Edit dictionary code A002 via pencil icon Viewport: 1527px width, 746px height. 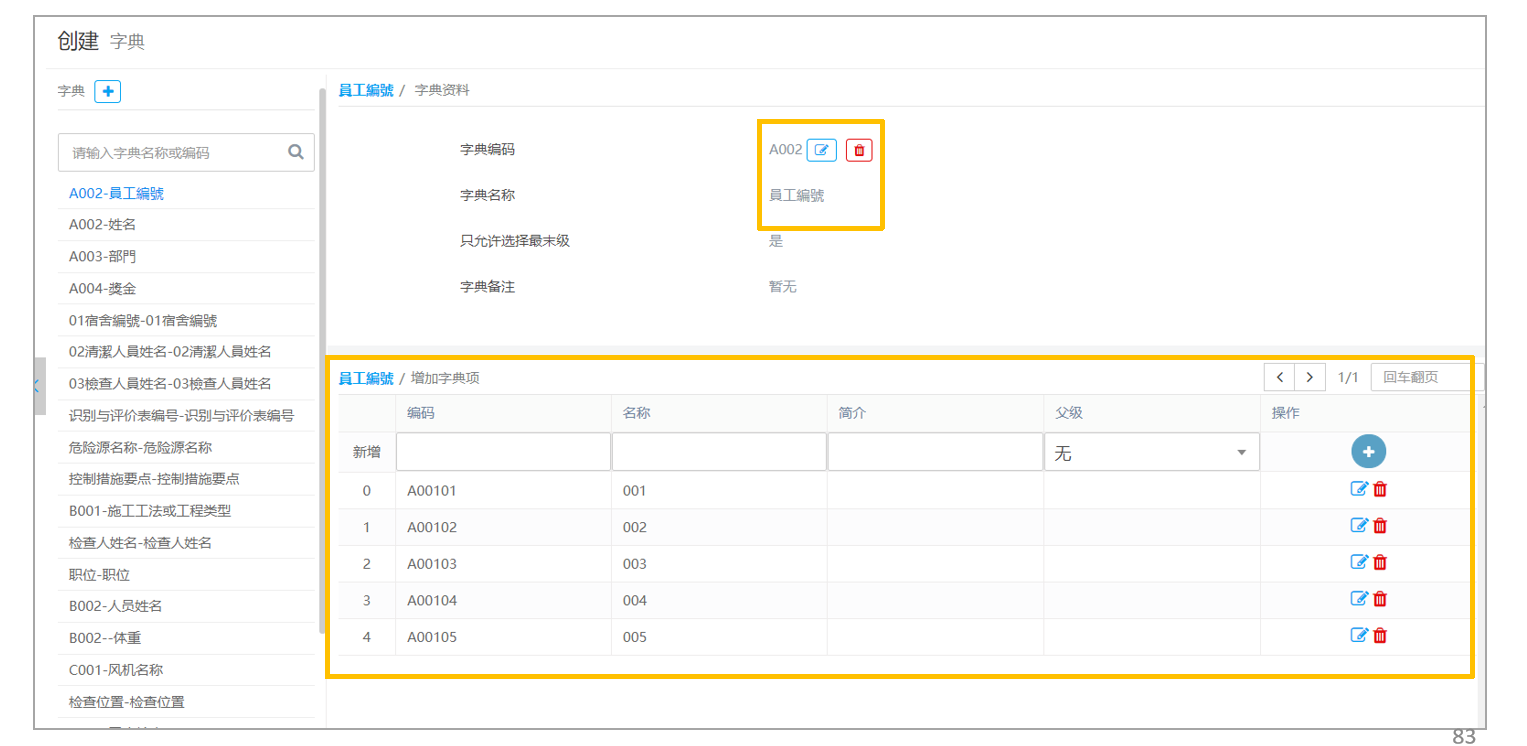[x=822, y=150]
